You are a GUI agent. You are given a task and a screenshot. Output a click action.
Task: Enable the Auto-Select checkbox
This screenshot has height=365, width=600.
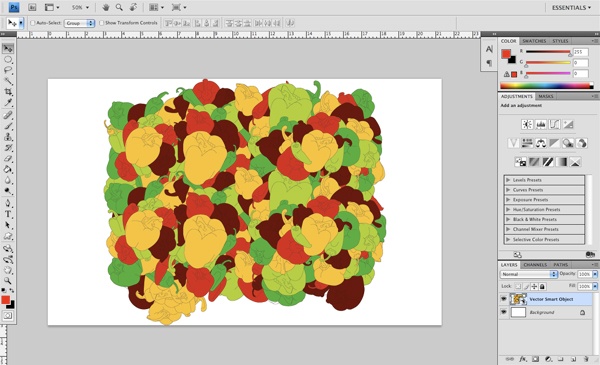[x=33, y=23]
